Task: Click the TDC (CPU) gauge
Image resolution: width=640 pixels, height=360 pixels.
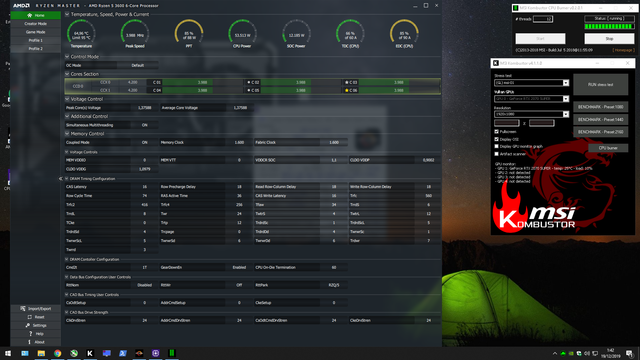Action: tap(350, 33)
